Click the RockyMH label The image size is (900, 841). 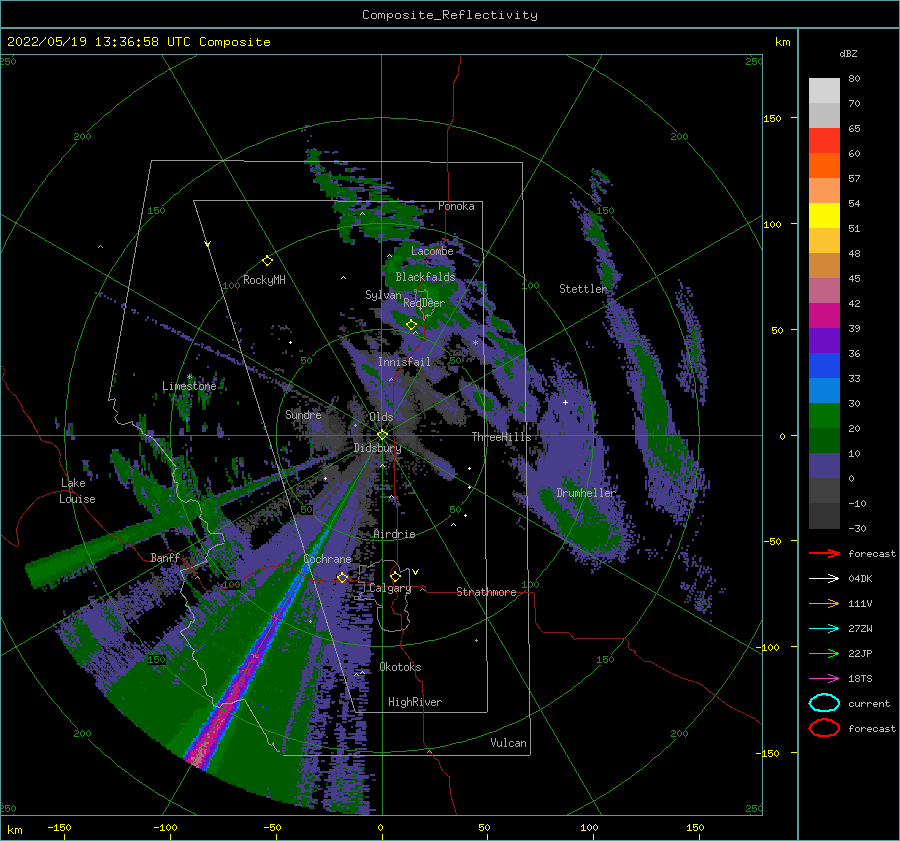264,280
